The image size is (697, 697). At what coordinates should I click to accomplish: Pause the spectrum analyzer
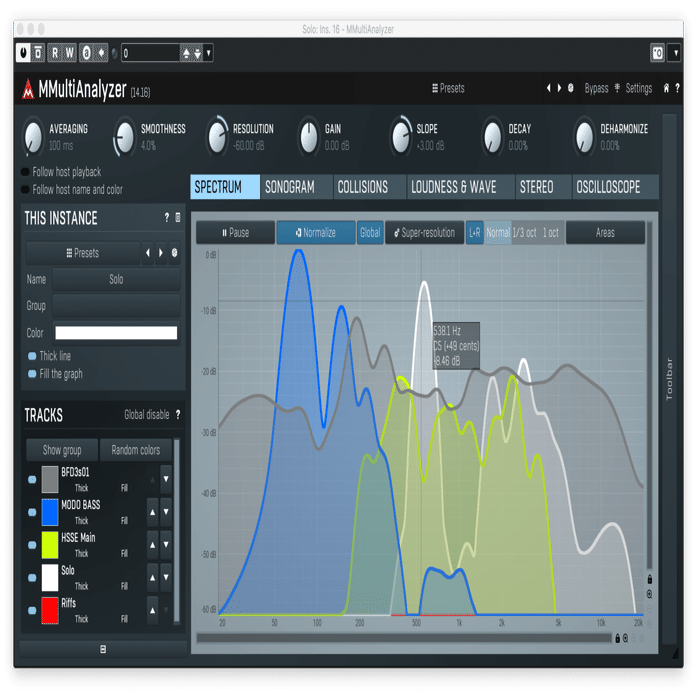(x=235, y=232)
